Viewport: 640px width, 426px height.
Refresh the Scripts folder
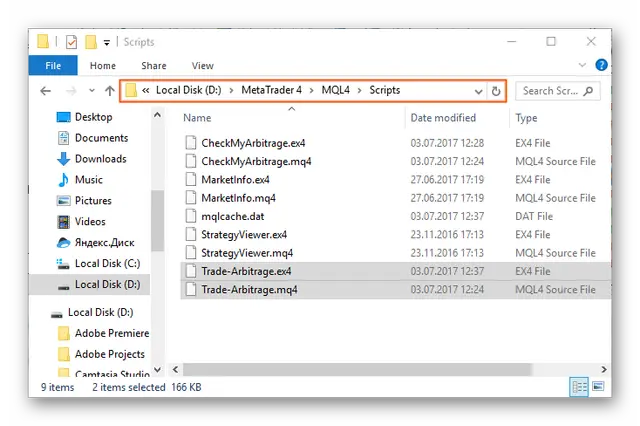pos(496,91)
